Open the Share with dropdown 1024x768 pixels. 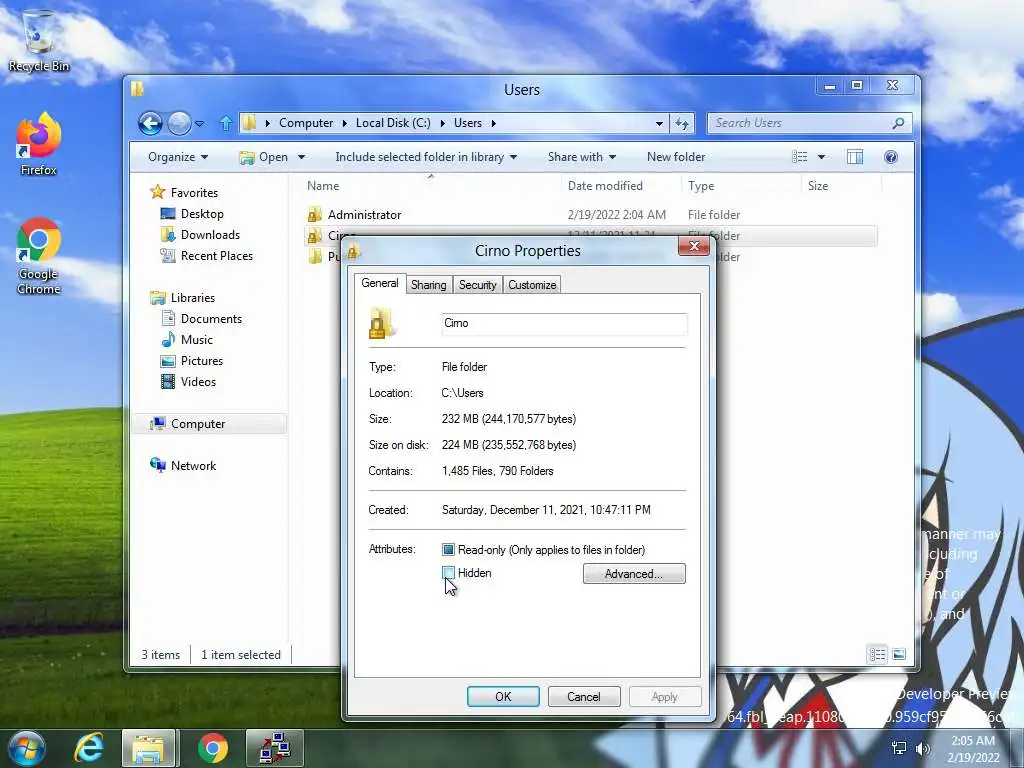point(581,157)
